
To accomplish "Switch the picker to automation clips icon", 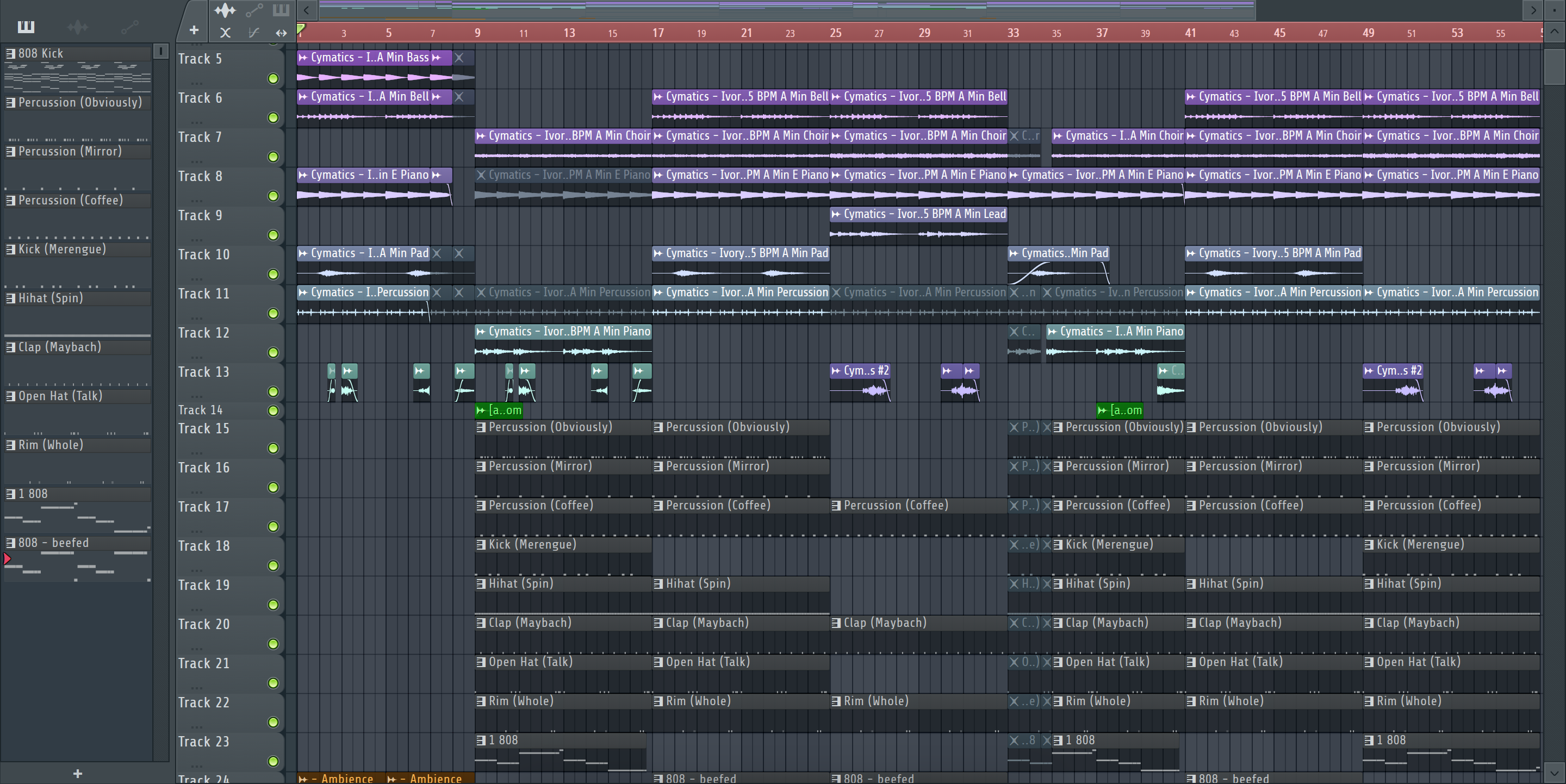I will (x=129, y=27).
